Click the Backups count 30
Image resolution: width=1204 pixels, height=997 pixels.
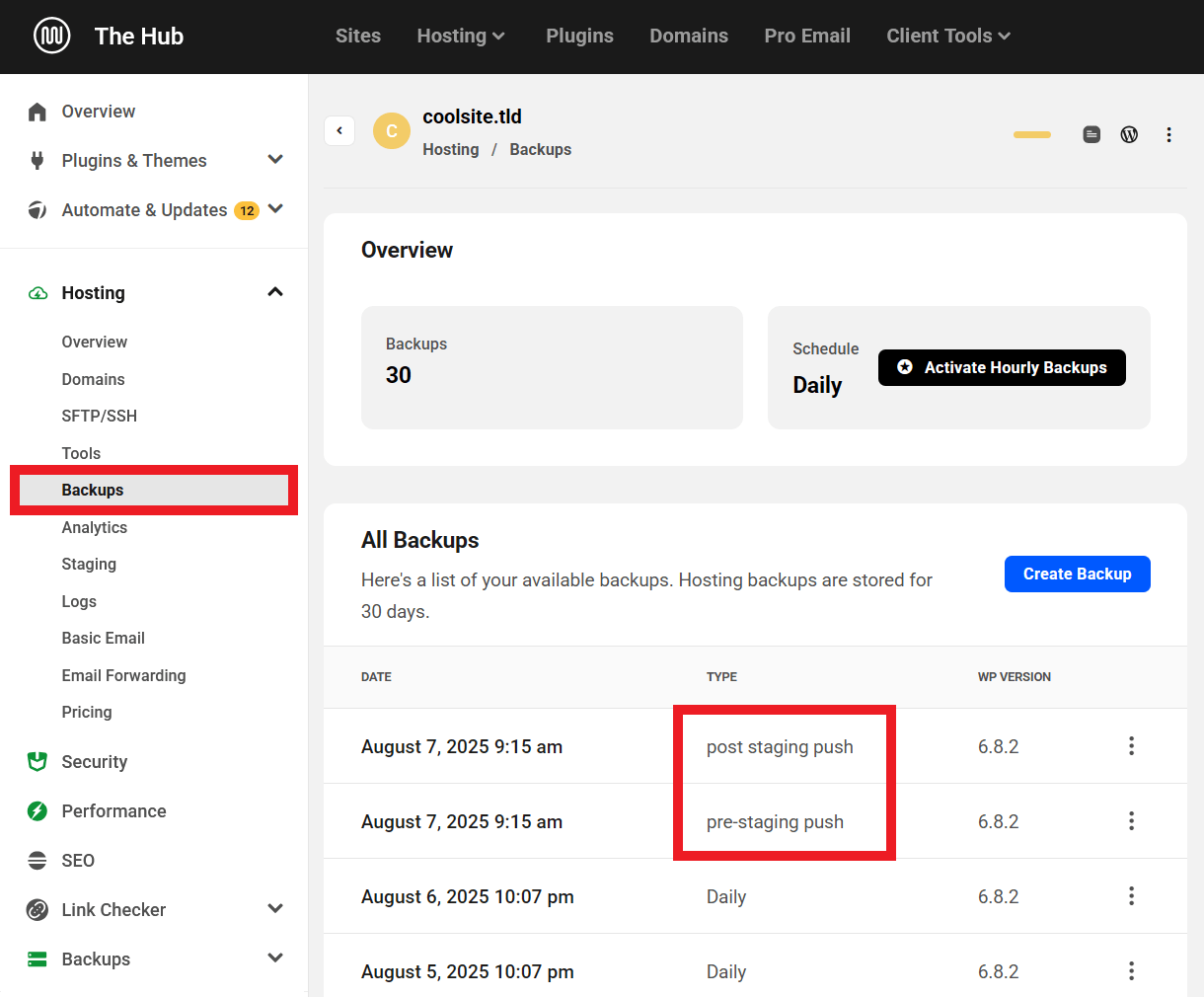399,375
